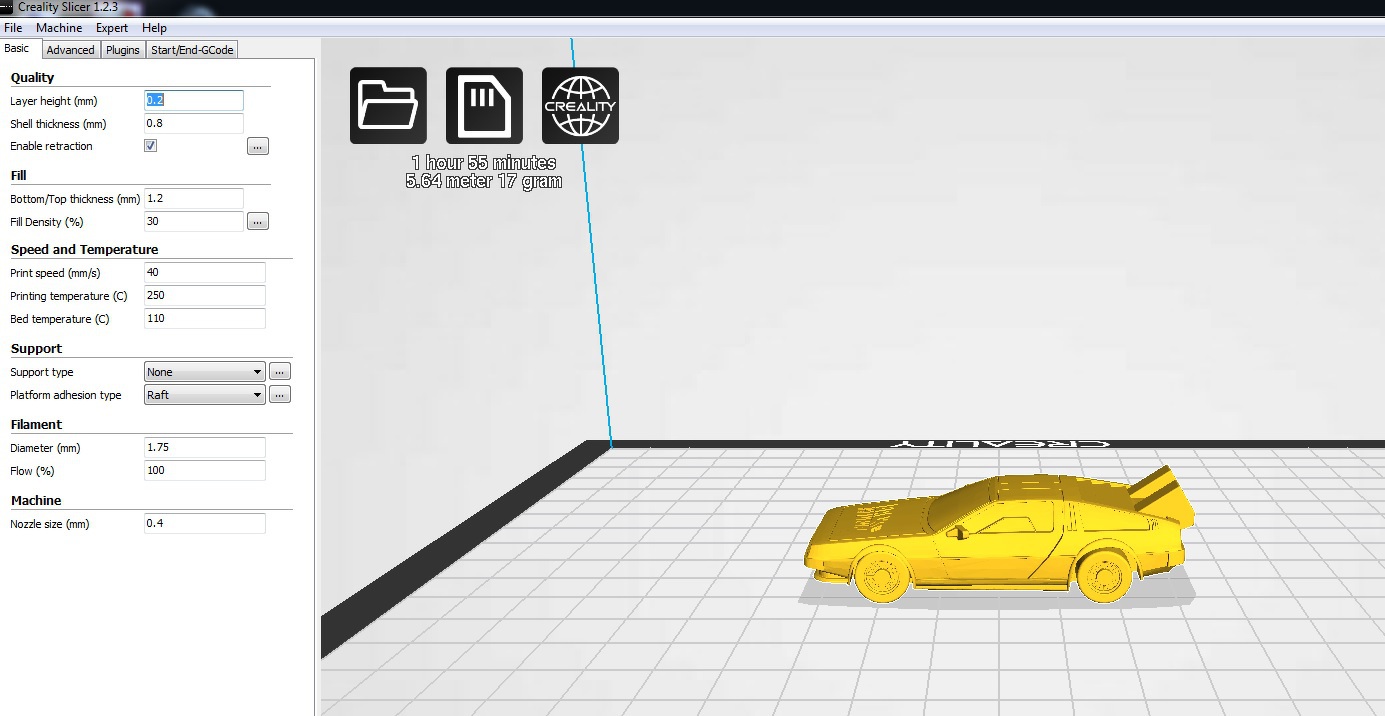1385x716 pixels.
Task: Expand the Platform adhesion type dropdown
Action: point(205,395)
